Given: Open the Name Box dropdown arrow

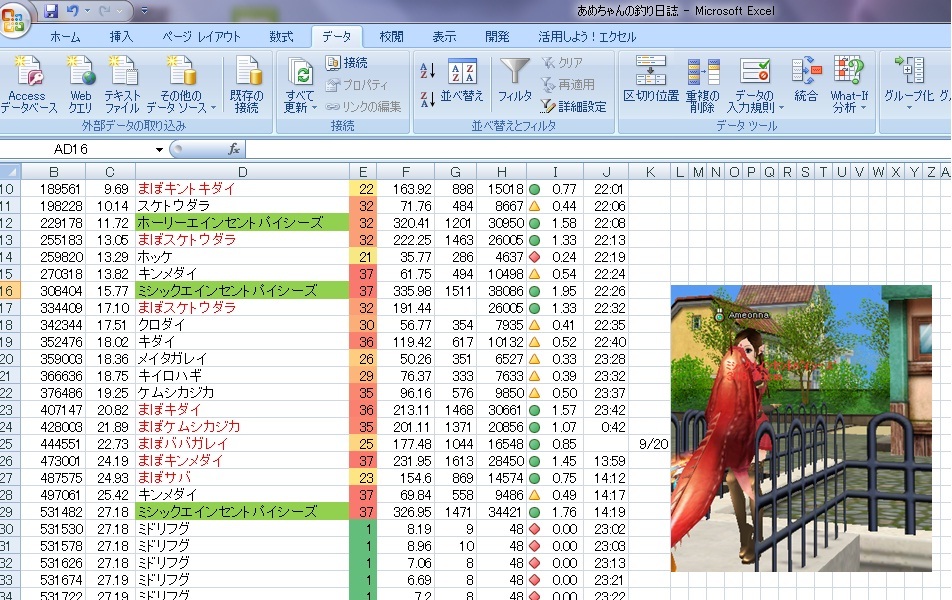Looking at the screenshot, I should (159, 149).
